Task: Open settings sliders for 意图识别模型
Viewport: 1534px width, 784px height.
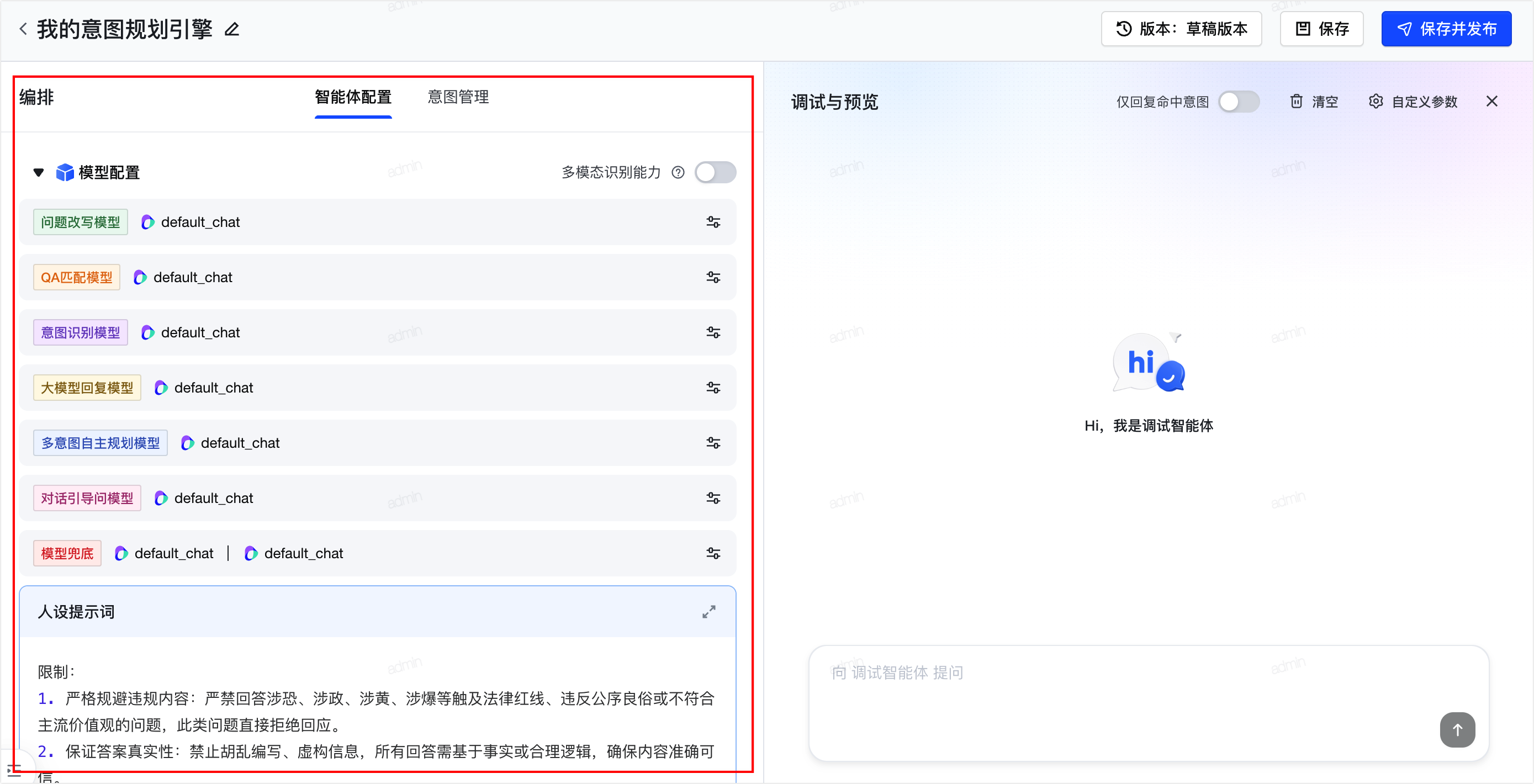Action: coord(713,332)
